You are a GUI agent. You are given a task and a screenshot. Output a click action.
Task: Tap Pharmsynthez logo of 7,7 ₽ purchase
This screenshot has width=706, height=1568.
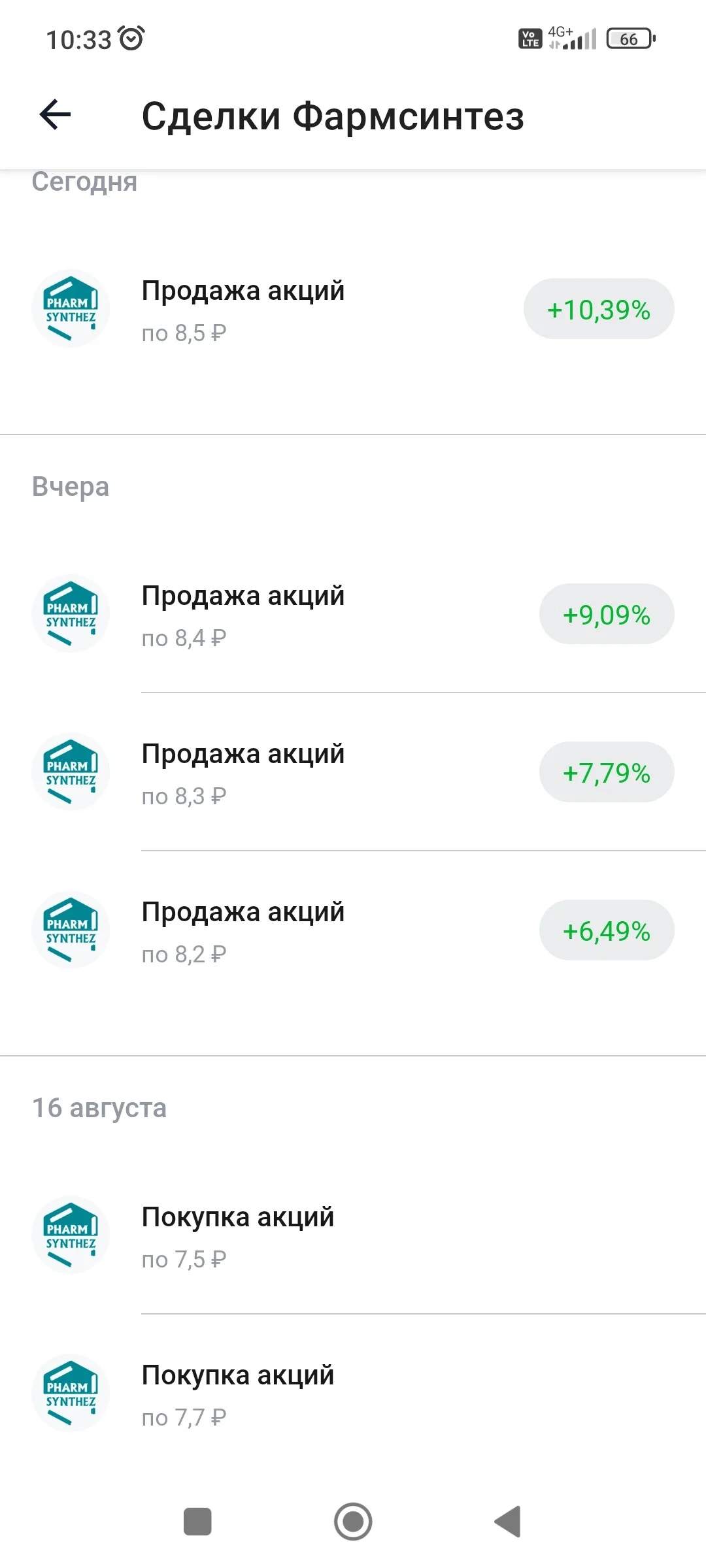pos(71,1393)
